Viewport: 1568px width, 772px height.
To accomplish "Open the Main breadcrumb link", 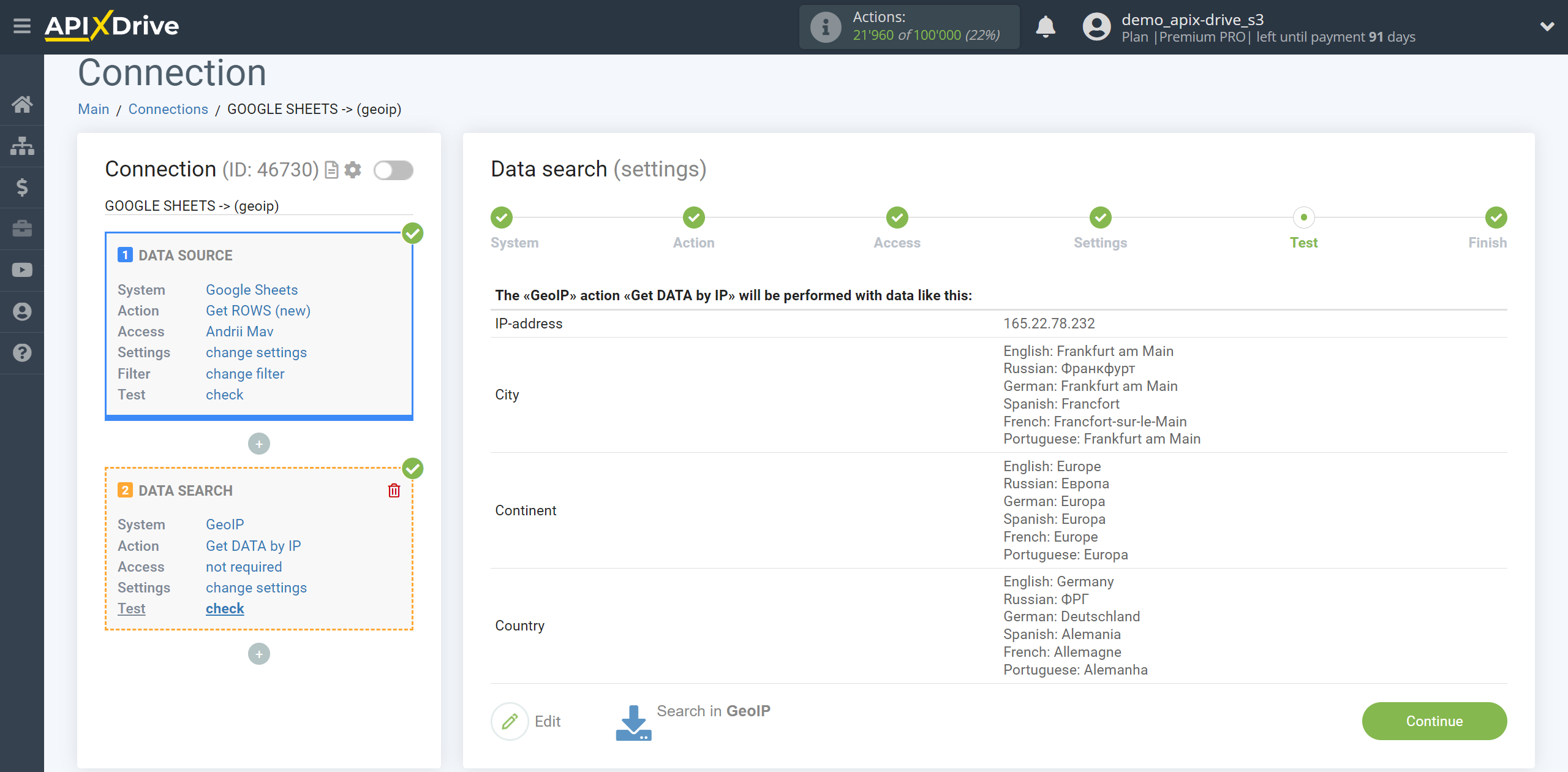I will pos(94,109).
